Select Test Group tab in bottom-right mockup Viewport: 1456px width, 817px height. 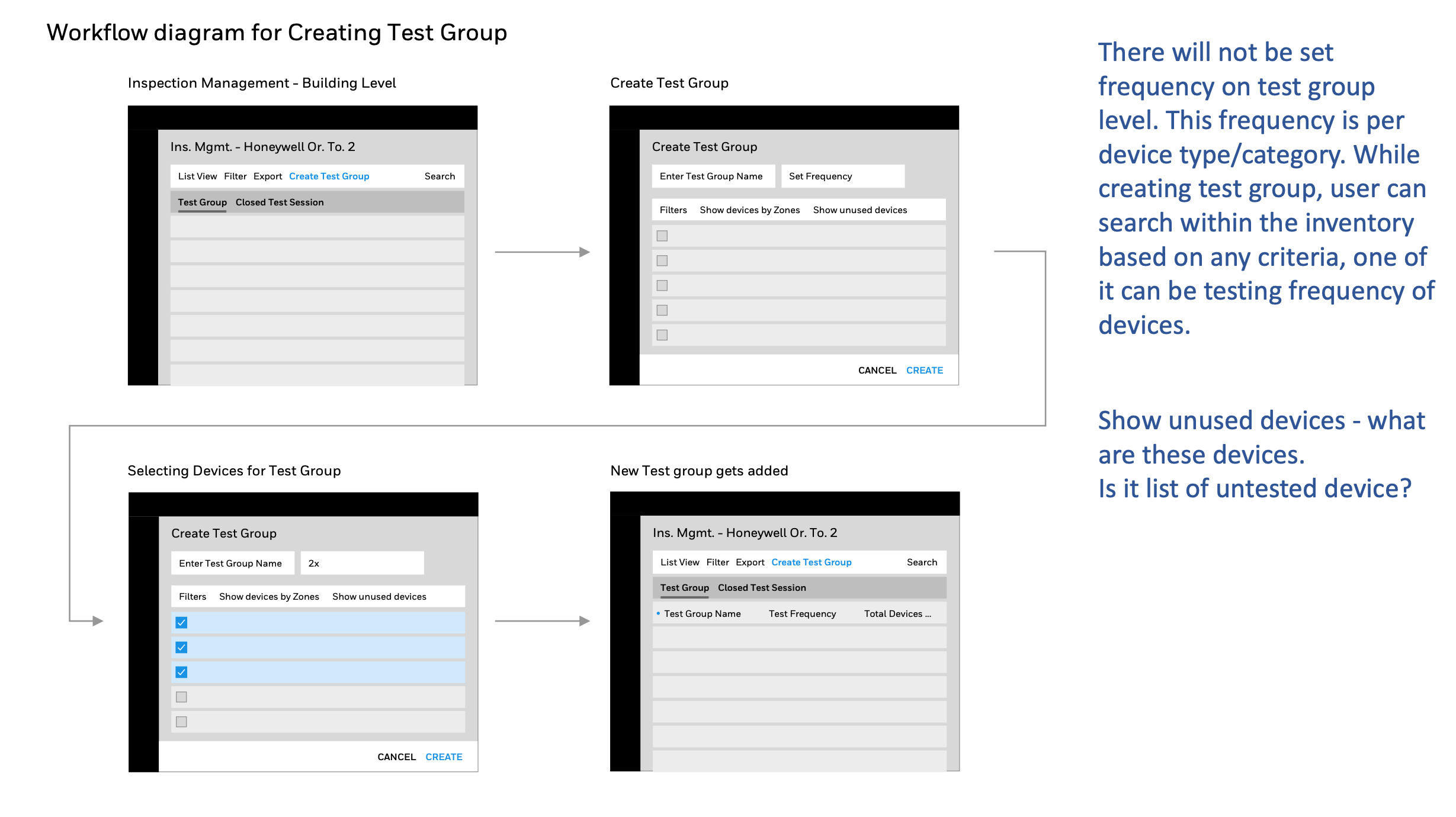[684, 588]
